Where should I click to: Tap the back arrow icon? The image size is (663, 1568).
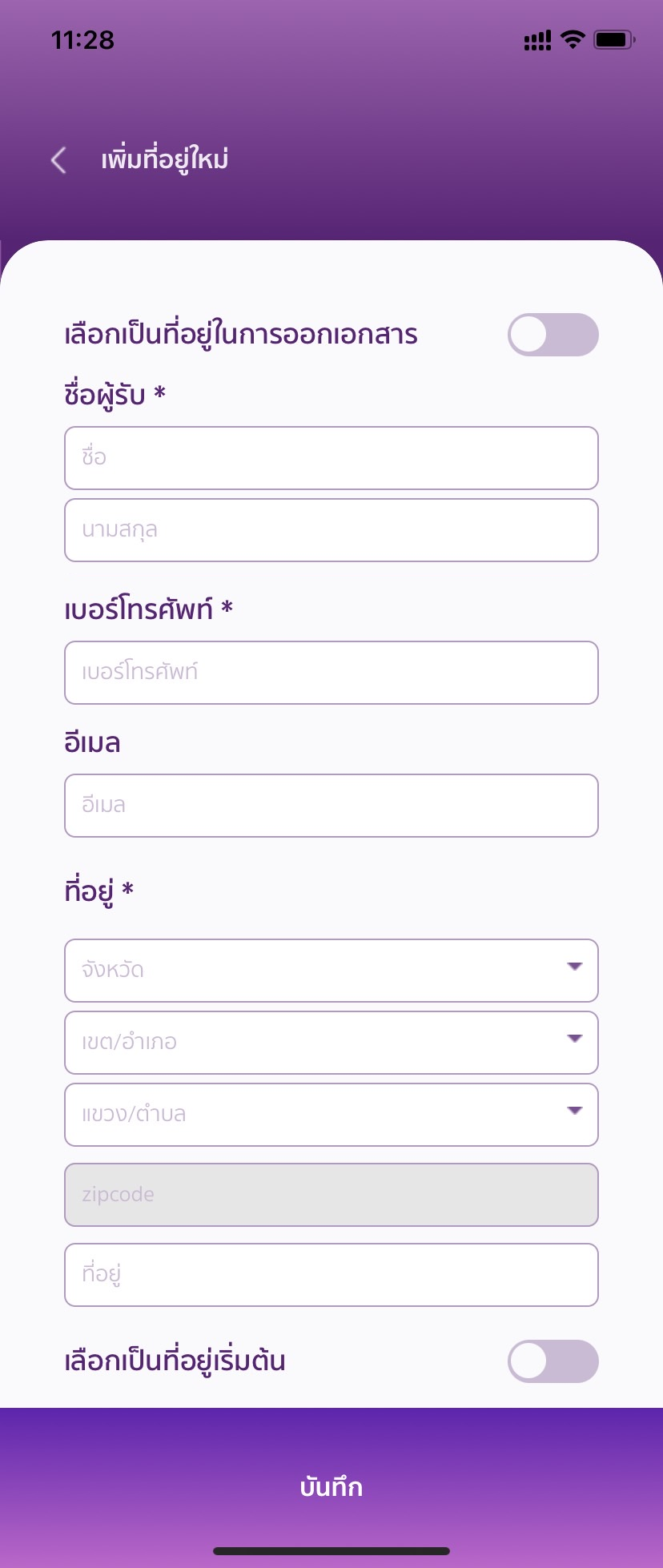[x=58, y=160]
